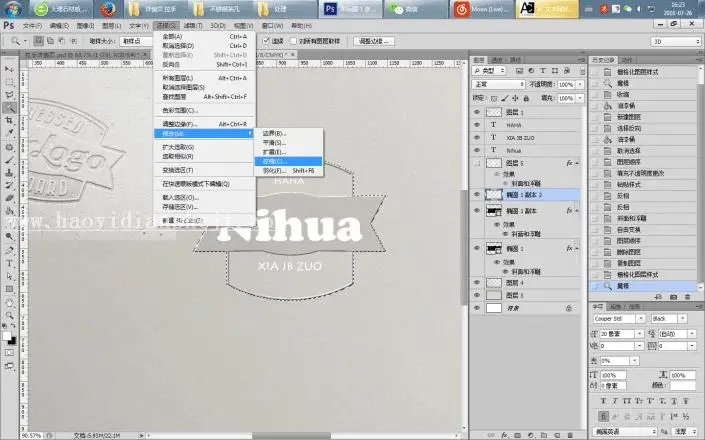Select the History Brush tool
Viewport: 705px width, 440px height.
9,185
